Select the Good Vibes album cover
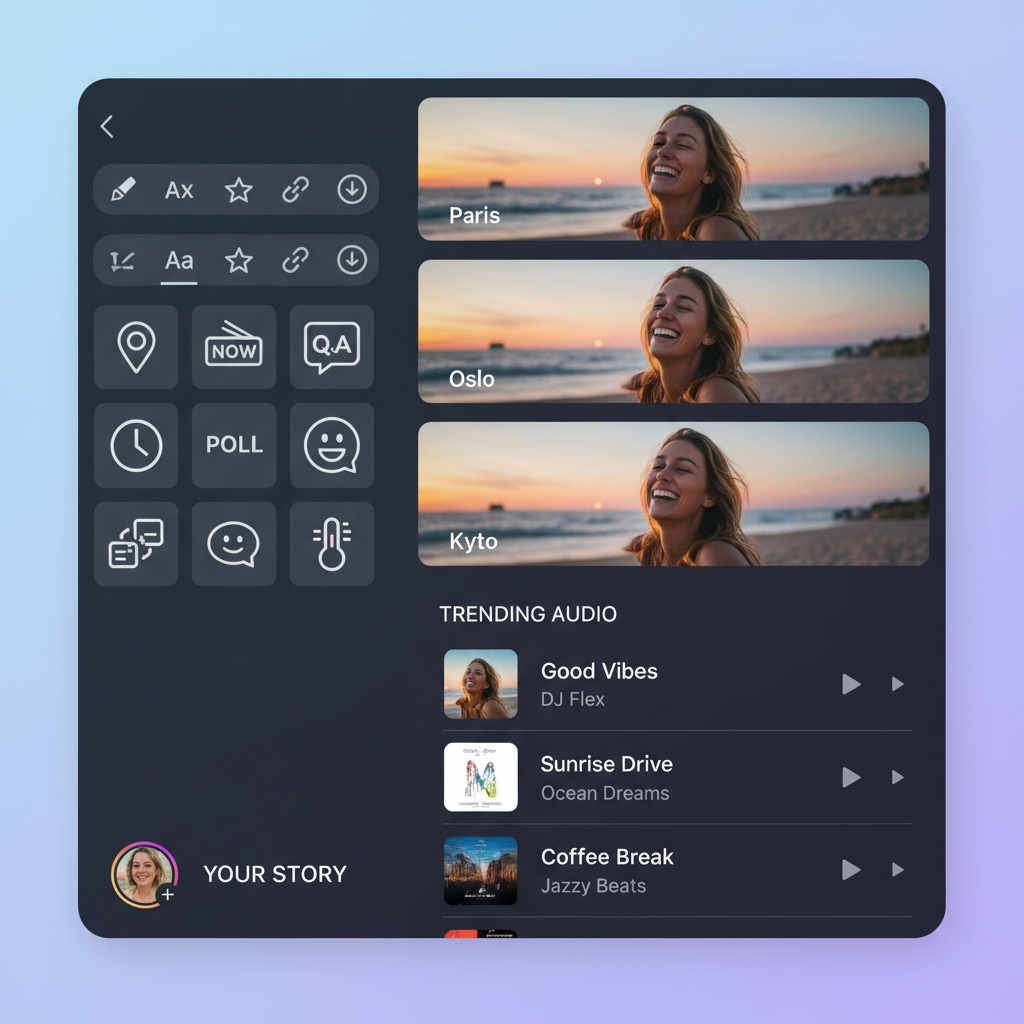This screenshot has width=1024, height=1024. pos(481,684)
